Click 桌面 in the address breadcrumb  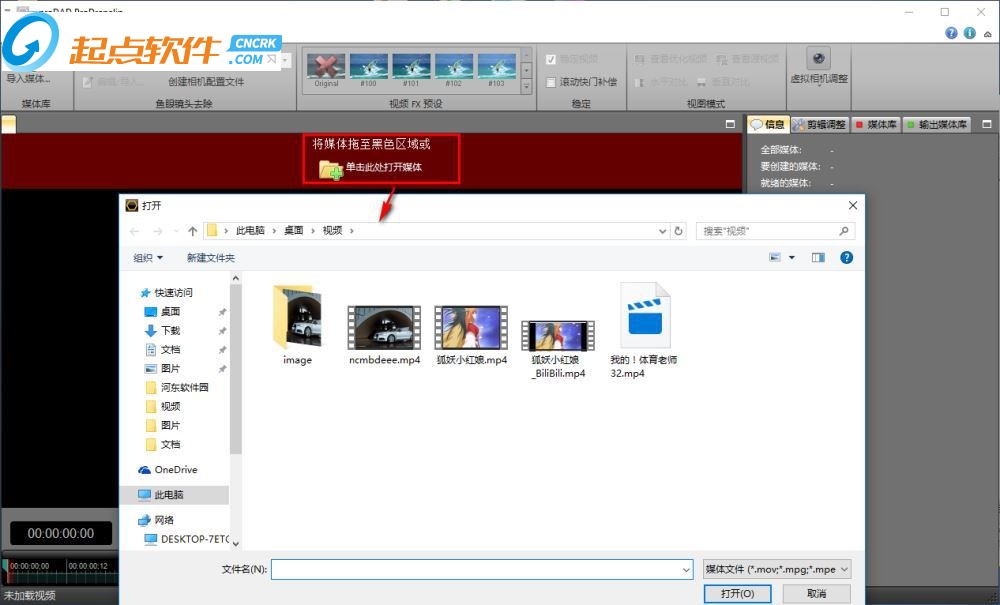293,230
